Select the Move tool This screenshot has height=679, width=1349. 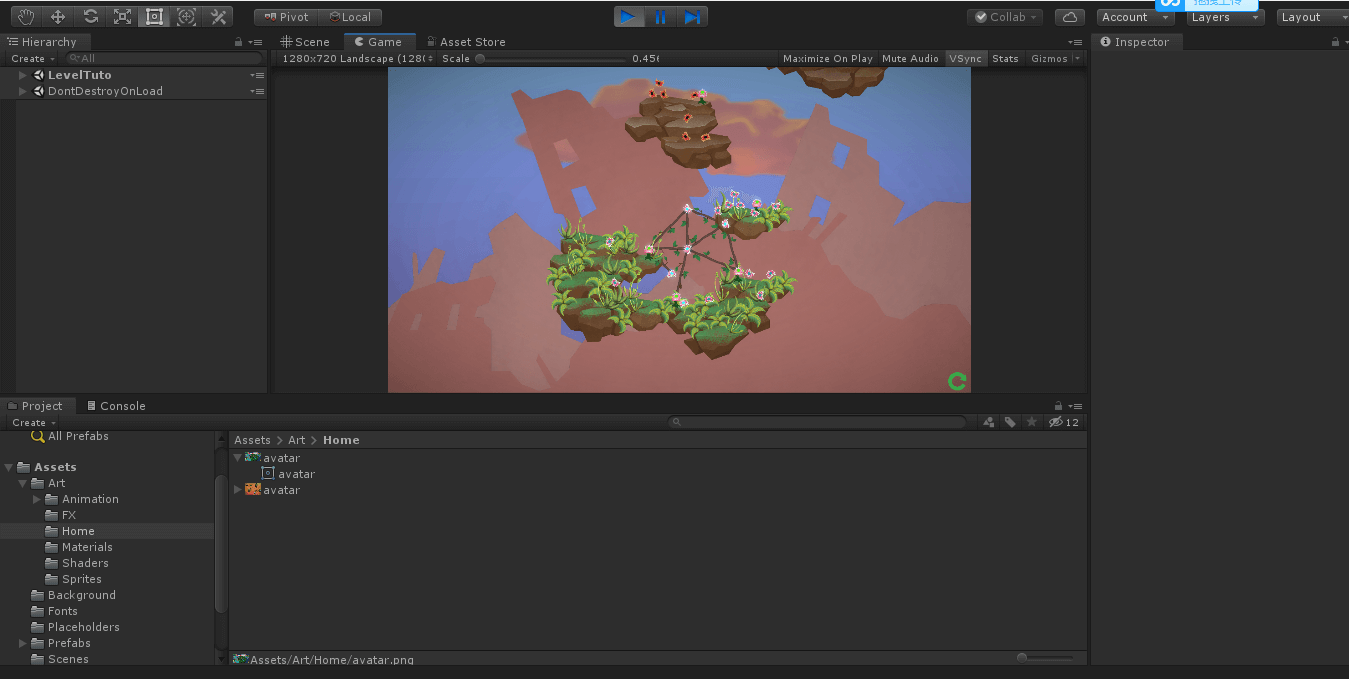[x=58, y=17]
